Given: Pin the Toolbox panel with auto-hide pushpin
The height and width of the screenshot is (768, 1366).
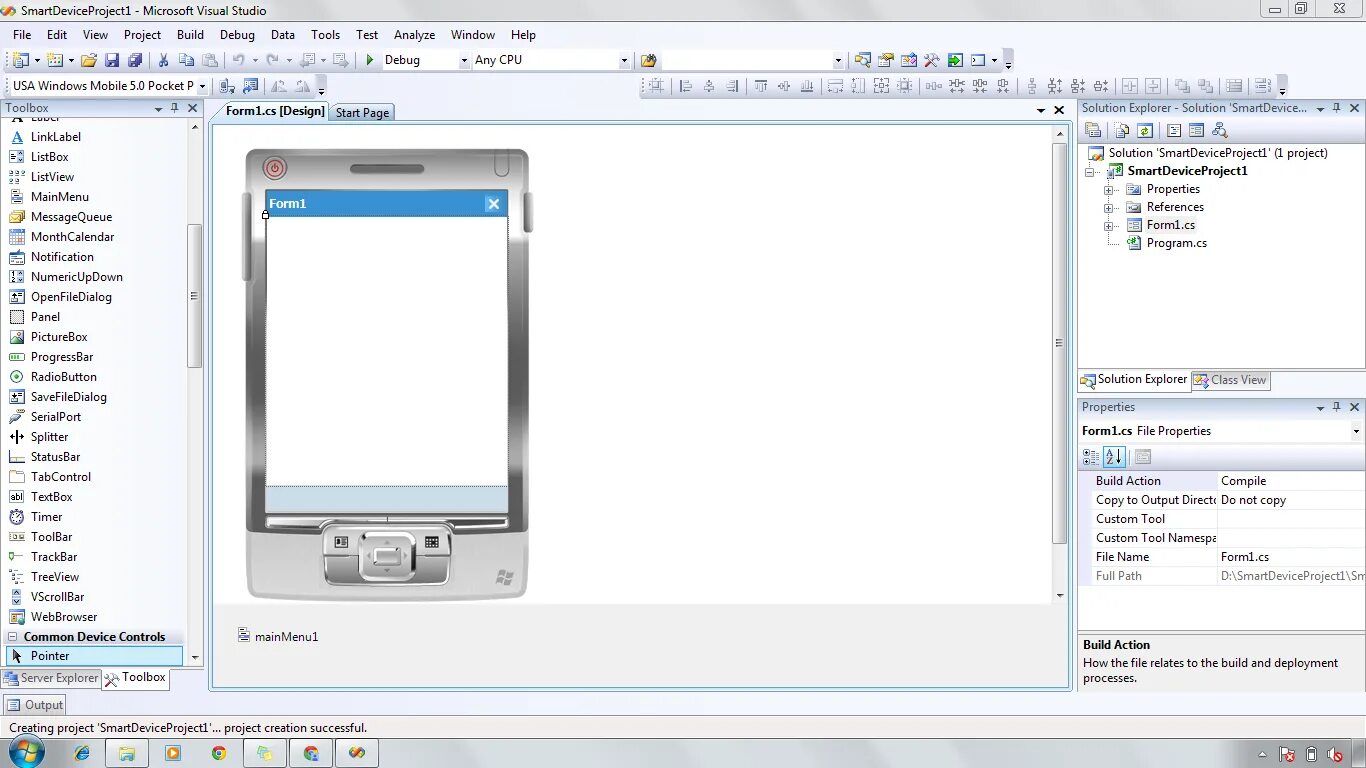Looking at the screenshot, I should click(174, 108).
